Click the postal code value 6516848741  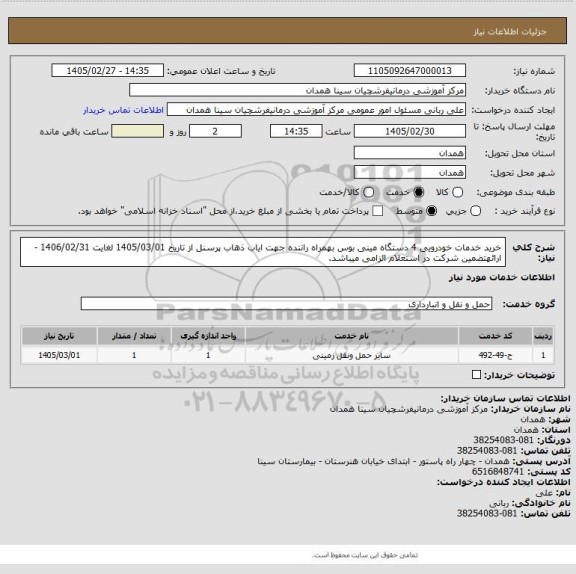pyautogui.click(x=498, y=472)
